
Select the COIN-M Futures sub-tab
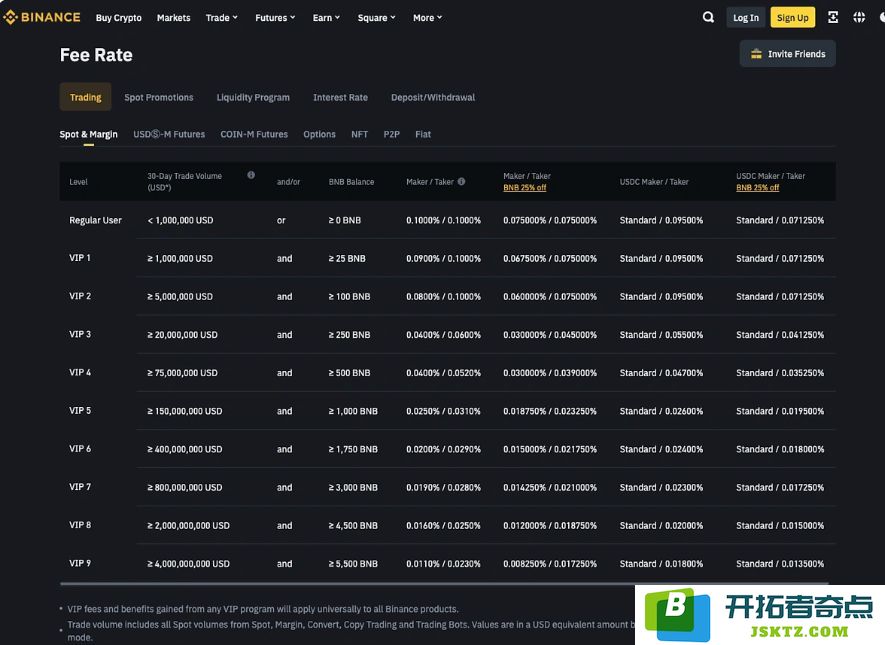tap(254, 134)
